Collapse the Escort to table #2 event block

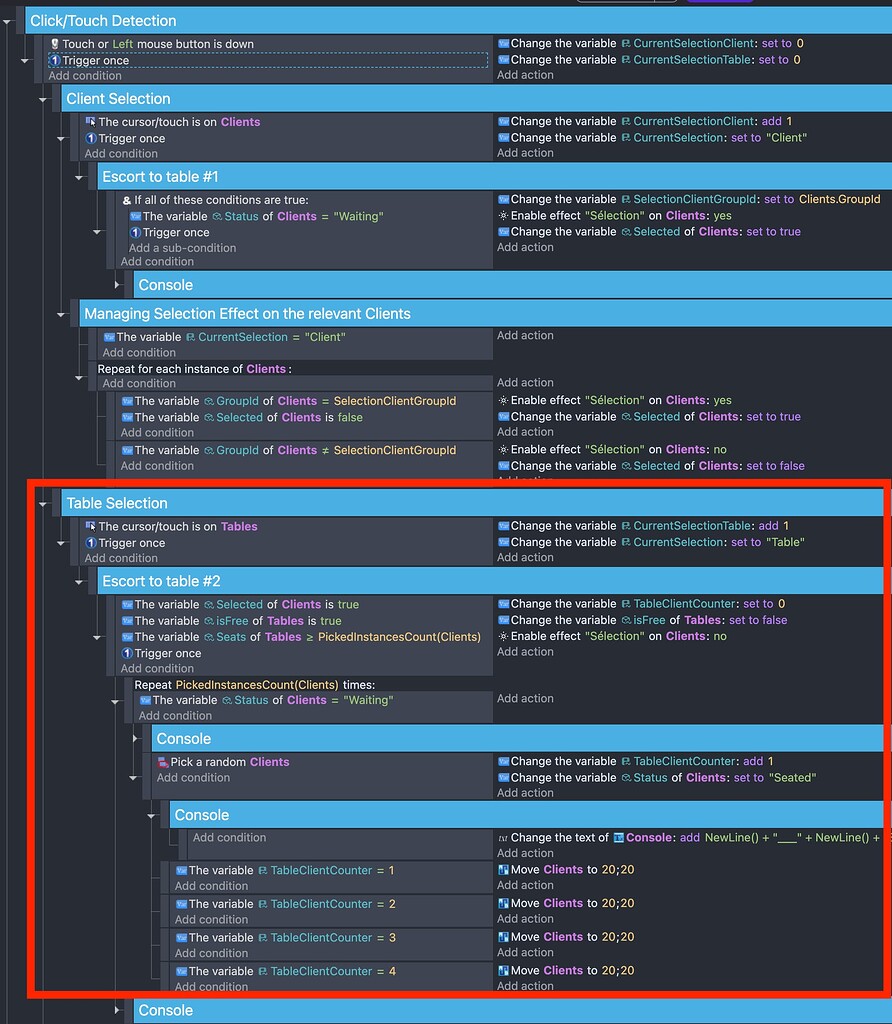click(80, 581)
